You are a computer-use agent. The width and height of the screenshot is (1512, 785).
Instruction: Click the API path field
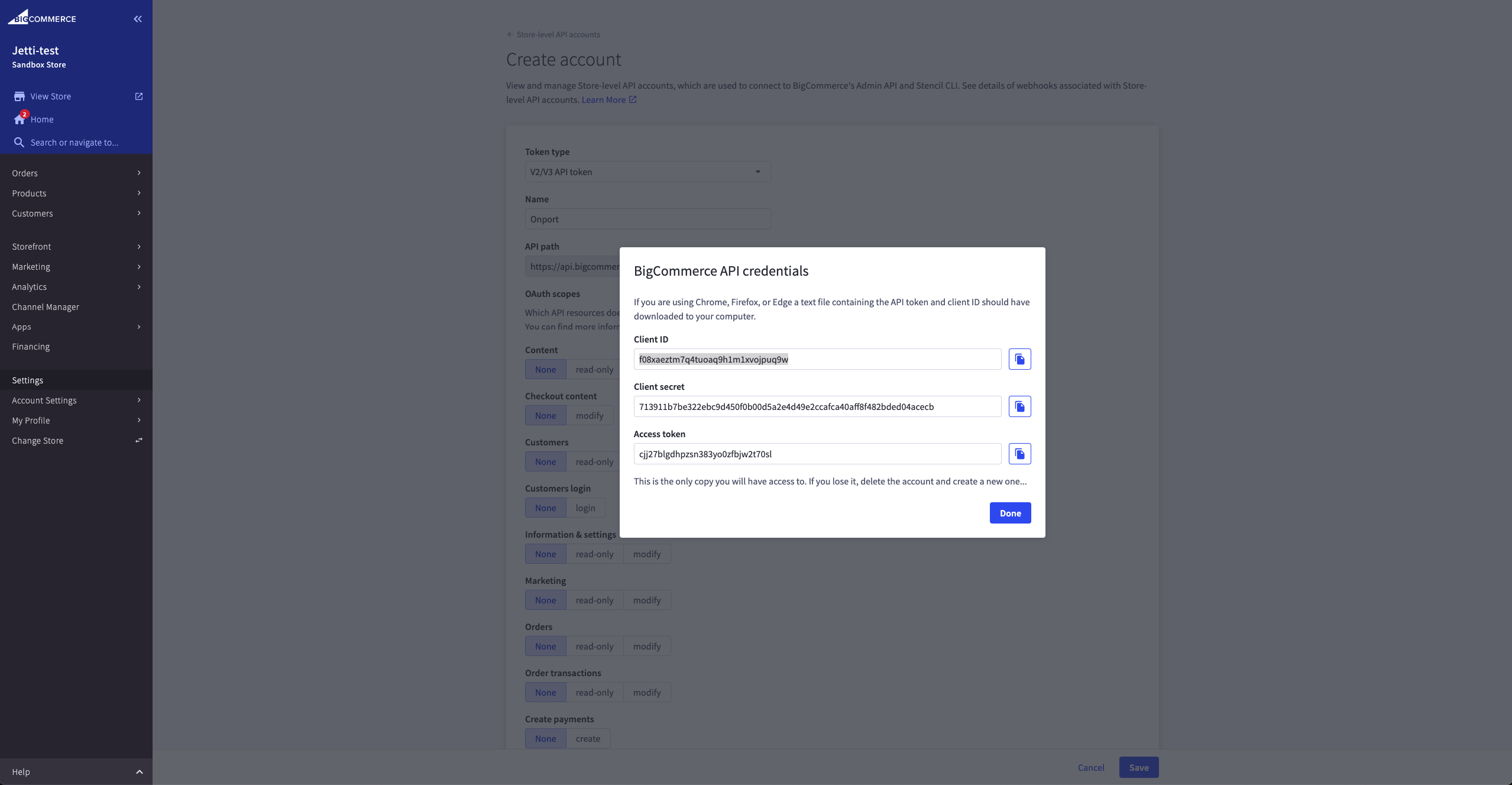[572, 266]
